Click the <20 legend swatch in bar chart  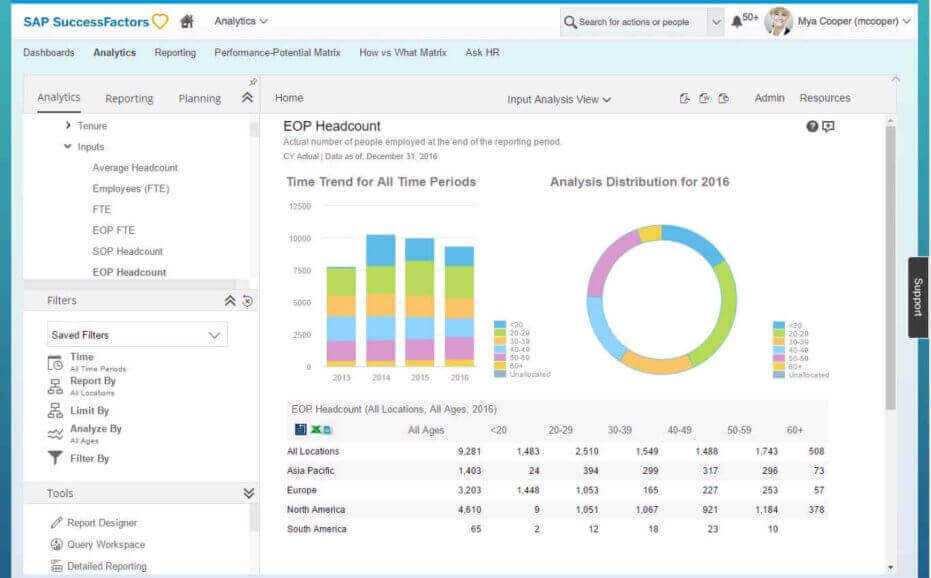(500, 325)
